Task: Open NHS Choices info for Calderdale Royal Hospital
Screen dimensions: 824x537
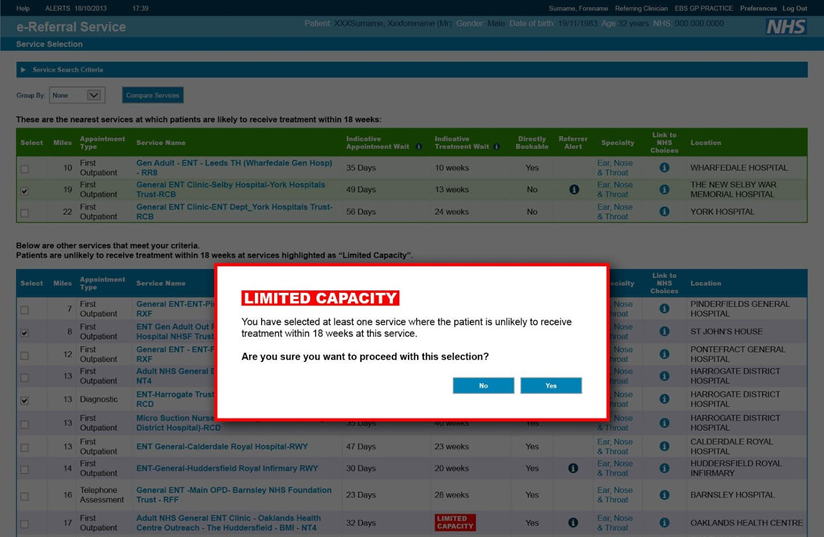Action: [664, 446]
